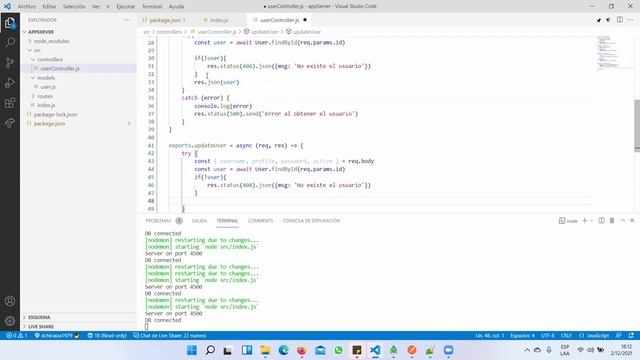Switch to the index.js editor tab
The image size is (640, 360).
tap(220, 20)
